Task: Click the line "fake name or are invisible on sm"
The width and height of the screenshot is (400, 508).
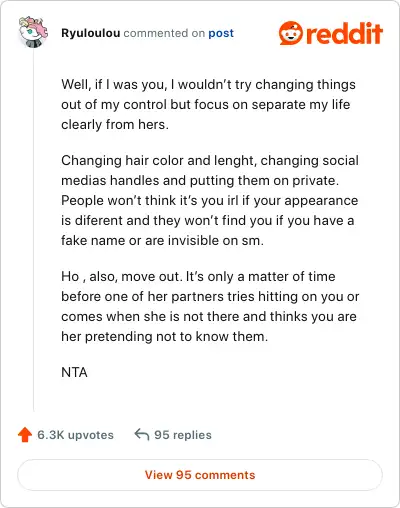Action: [162, 240]
